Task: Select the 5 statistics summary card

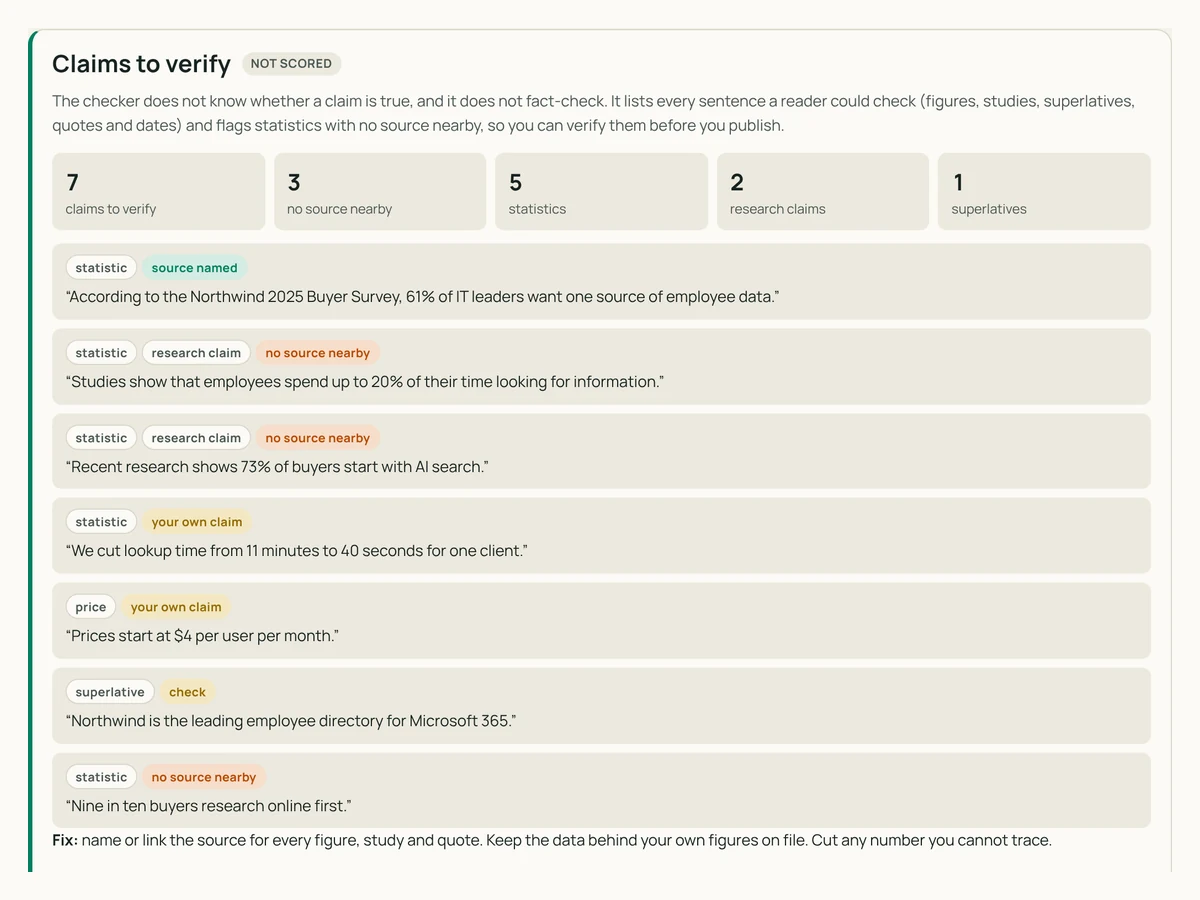Action: 601,192
